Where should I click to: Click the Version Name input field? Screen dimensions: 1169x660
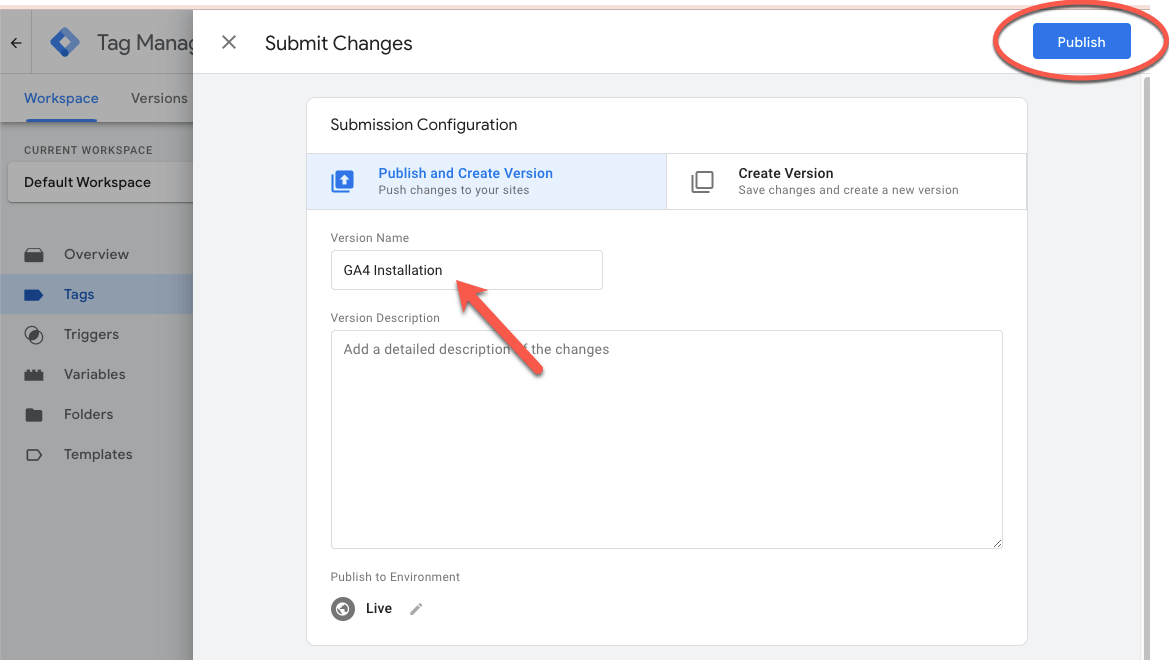click(466, 270)
